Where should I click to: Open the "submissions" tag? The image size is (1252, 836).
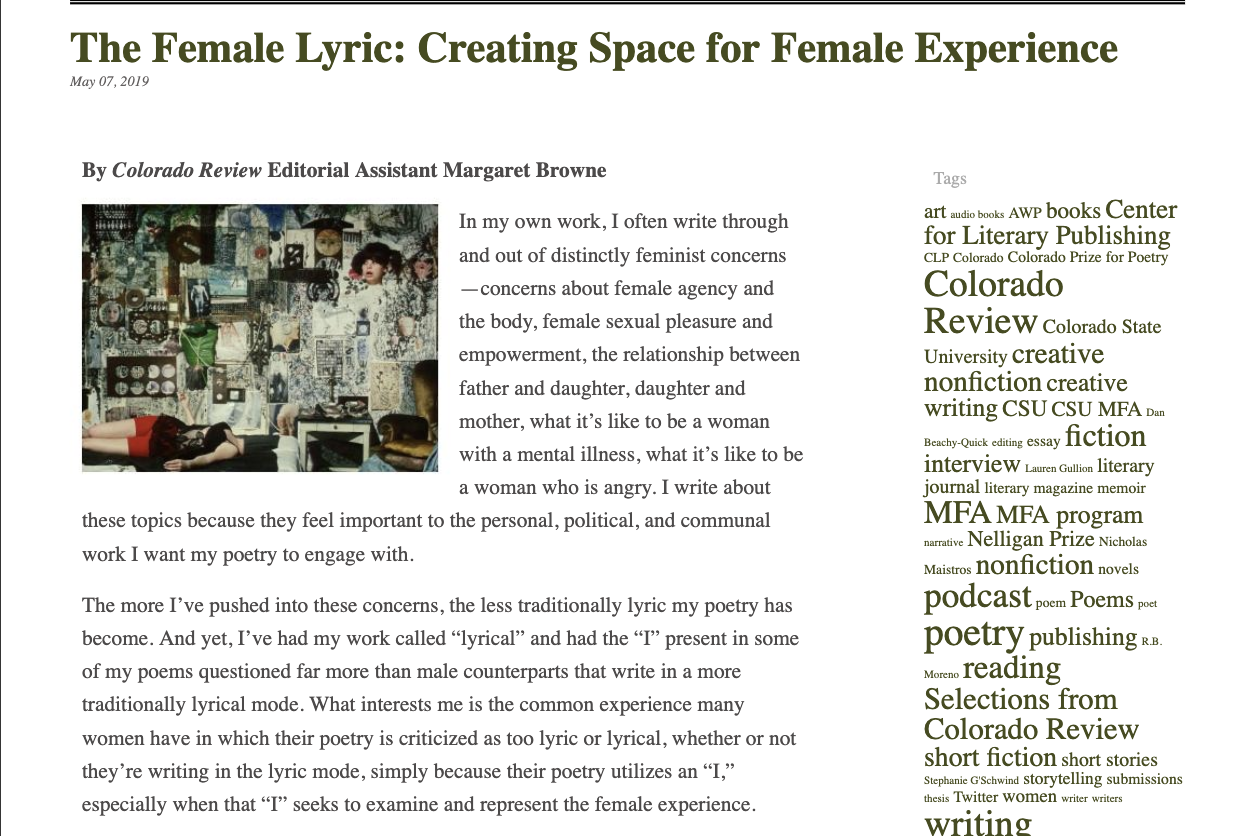(x=1144, y=779)
